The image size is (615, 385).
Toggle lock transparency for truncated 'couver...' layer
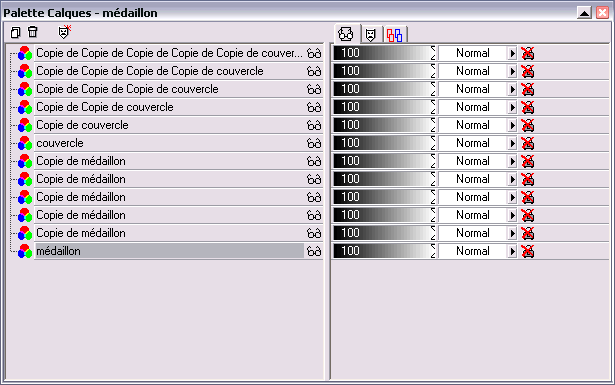click(x=528, y=53)
